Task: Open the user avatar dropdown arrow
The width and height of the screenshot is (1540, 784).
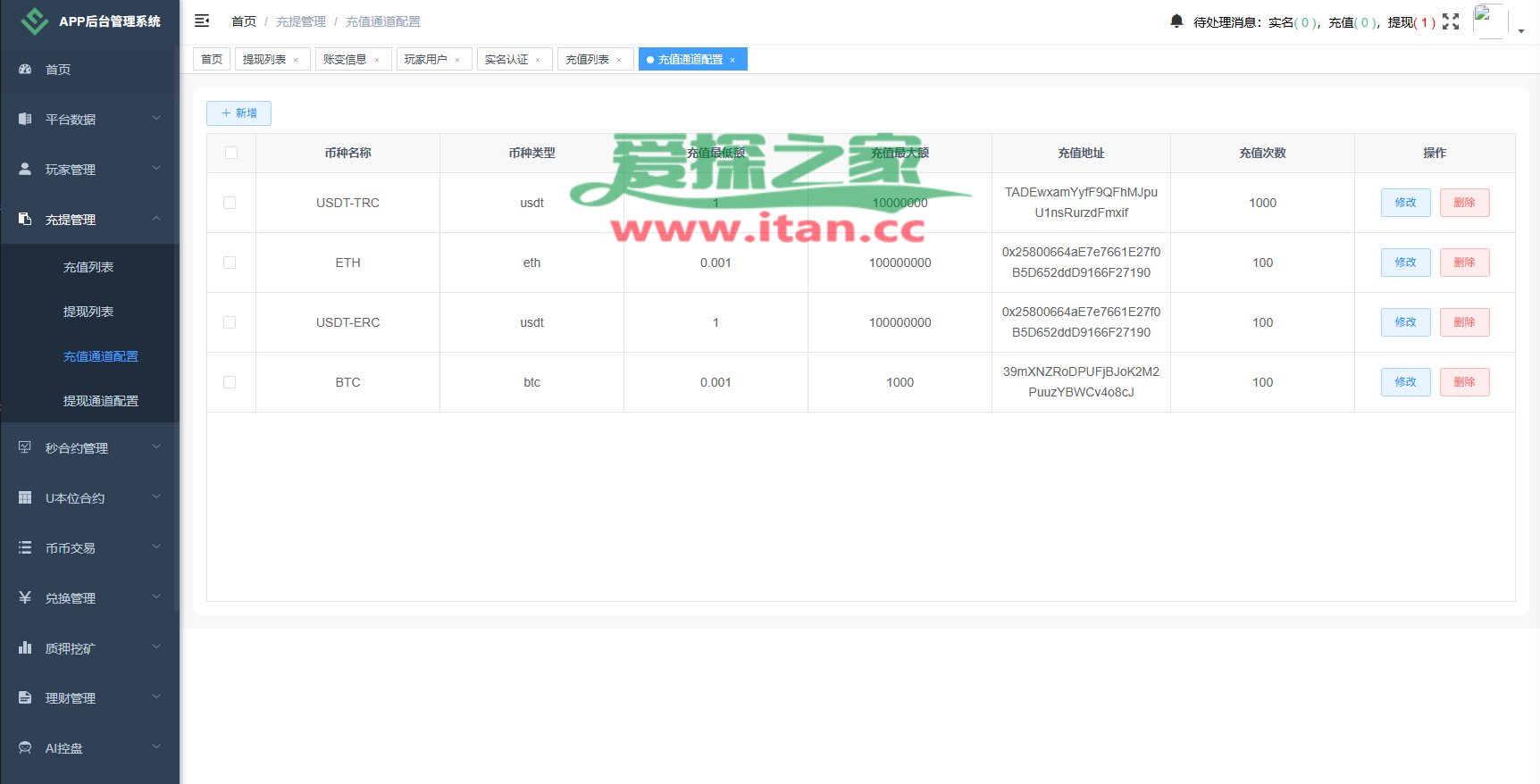Action: point(1520,30)
